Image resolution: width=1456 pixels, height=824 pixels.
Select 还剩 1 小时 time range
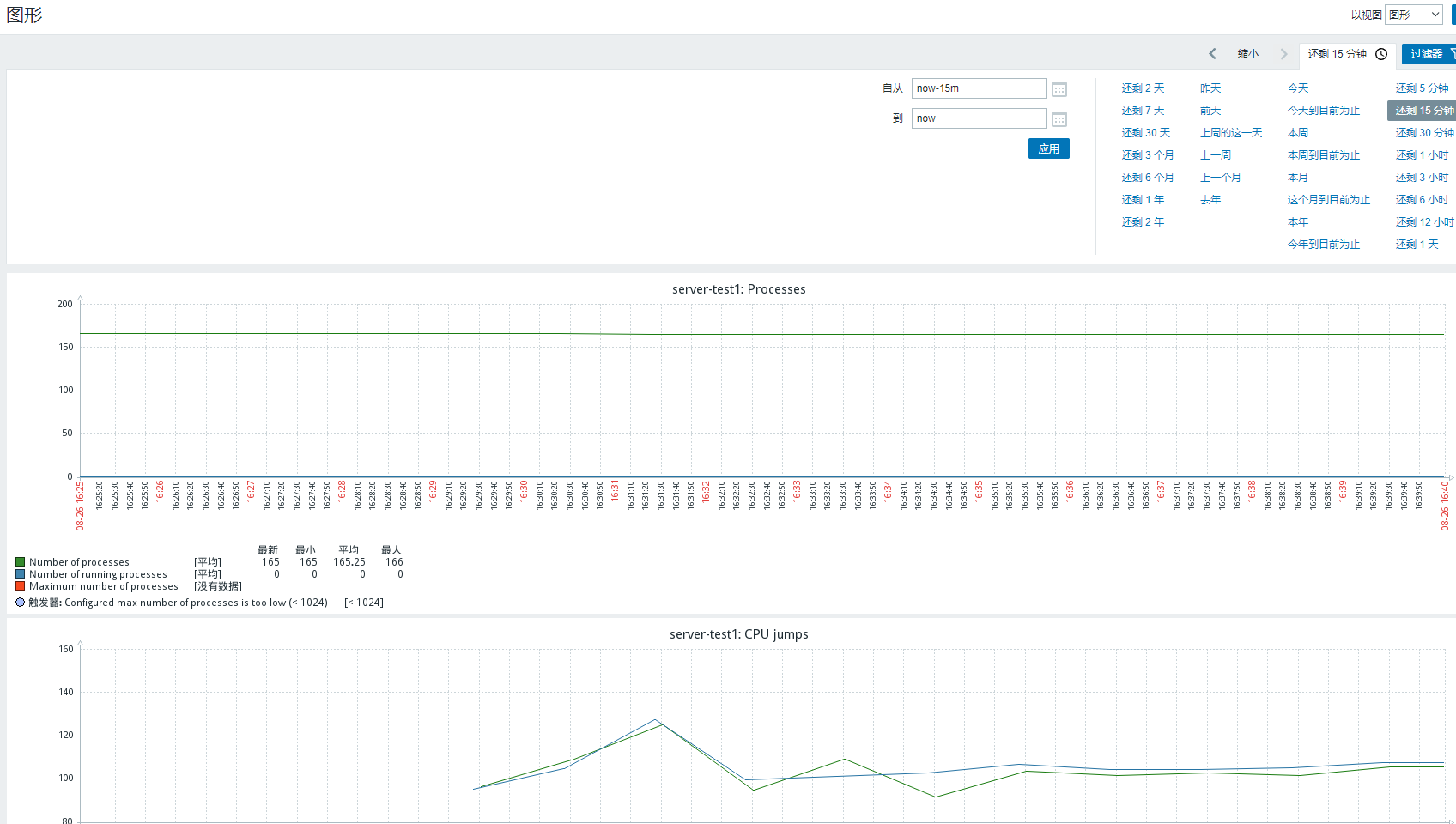point(1423,155)
